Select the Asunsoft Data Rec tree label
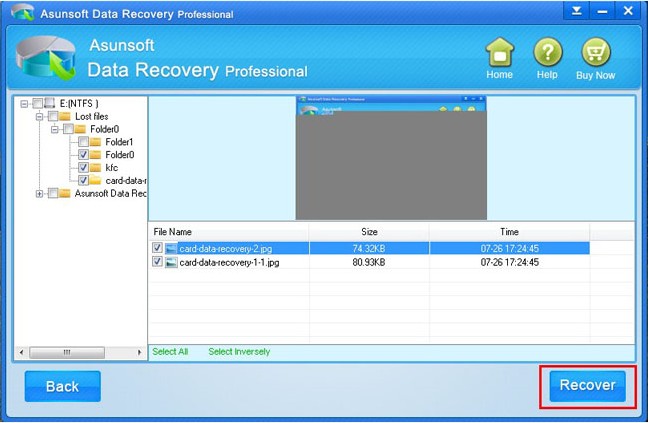Viewport: 648px width, 423px height. [x=110, y=193]
